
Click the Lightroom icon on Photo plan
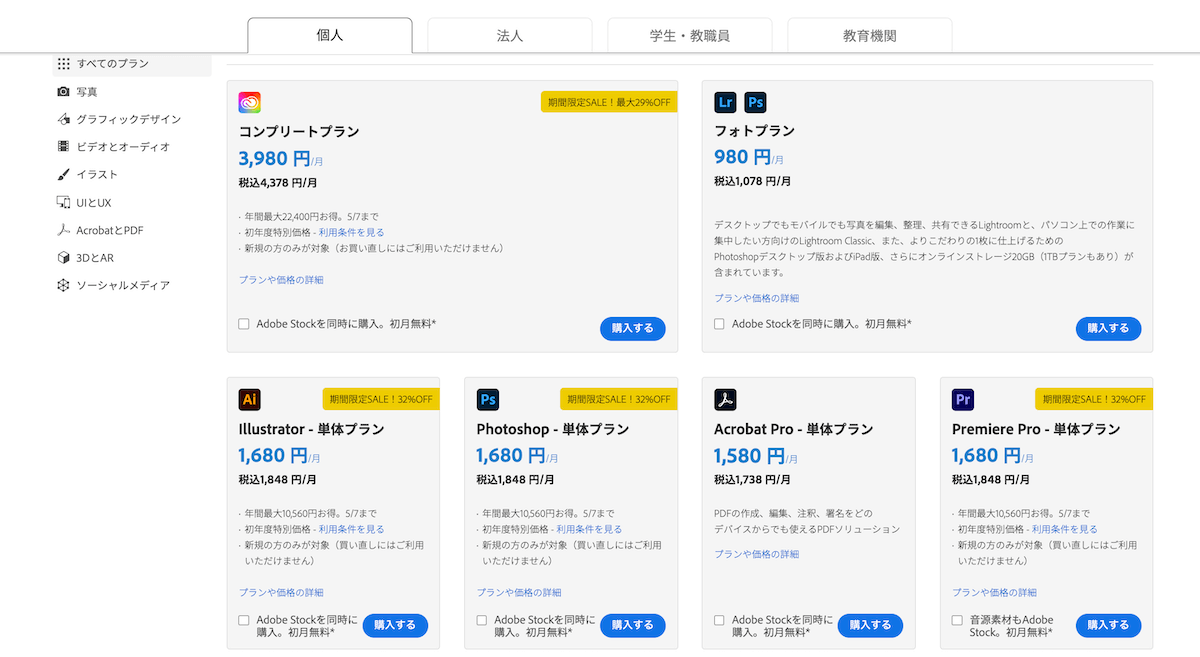tap(725, 102)
